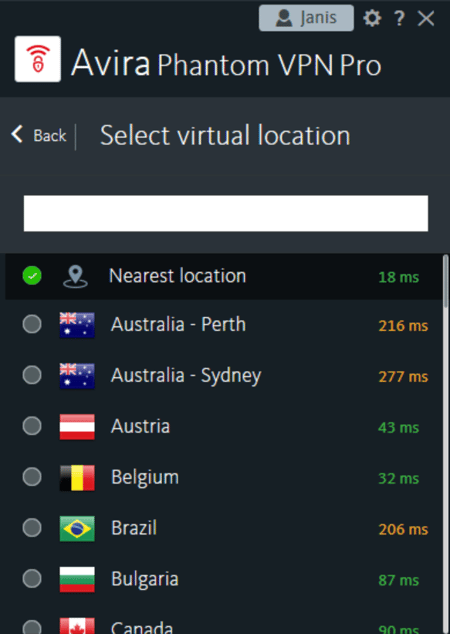Select the Australia - Sydney radio button

coord(32,375)
